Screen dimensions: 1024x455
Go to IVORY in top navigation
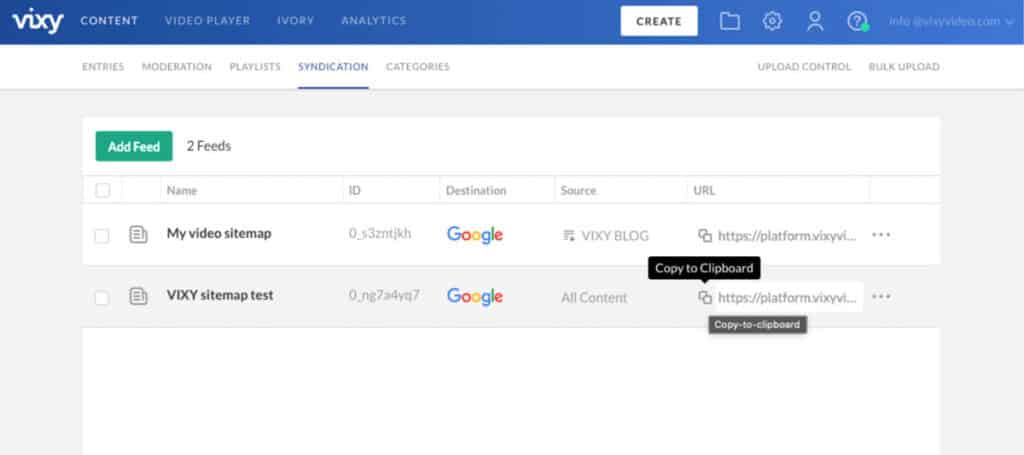click(x=295, y=21)
